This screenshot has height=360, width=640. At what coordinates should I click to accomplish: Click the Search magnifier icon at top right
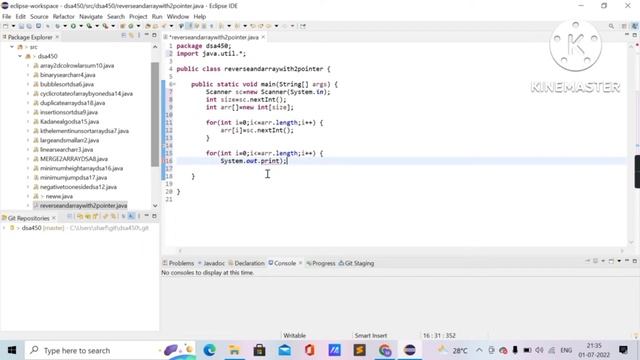611,26
